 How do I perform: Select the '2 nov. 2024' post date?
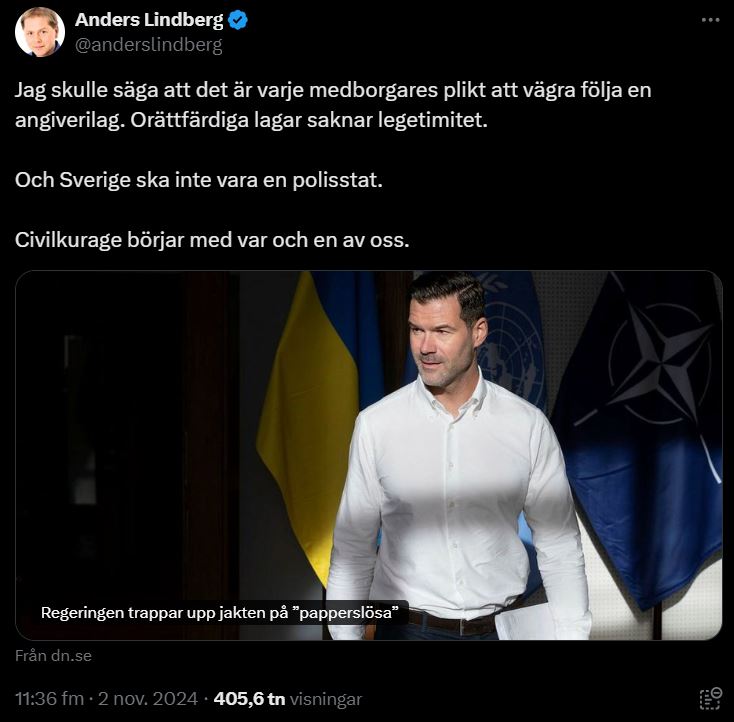[148, 699]
